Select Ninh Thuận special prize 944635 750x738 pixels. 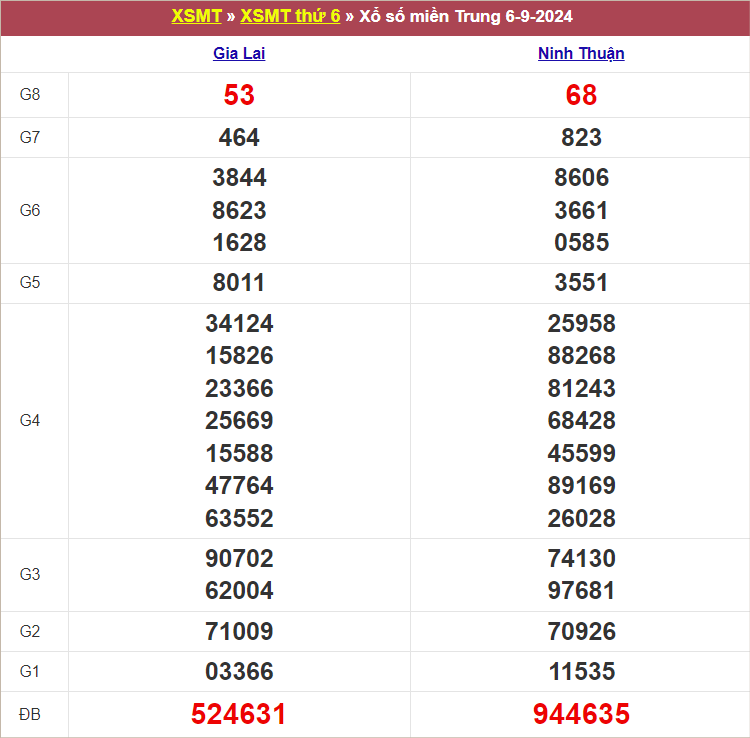click(581, 715)
